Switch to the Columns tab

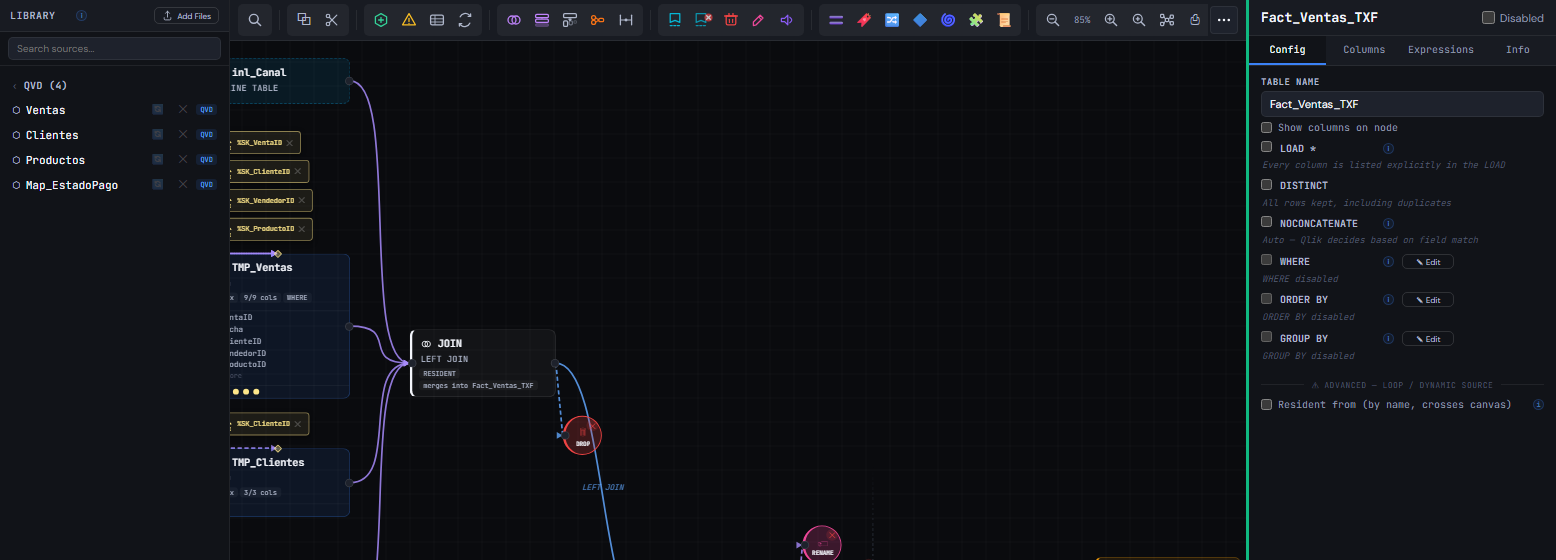tap(1364, 49)
